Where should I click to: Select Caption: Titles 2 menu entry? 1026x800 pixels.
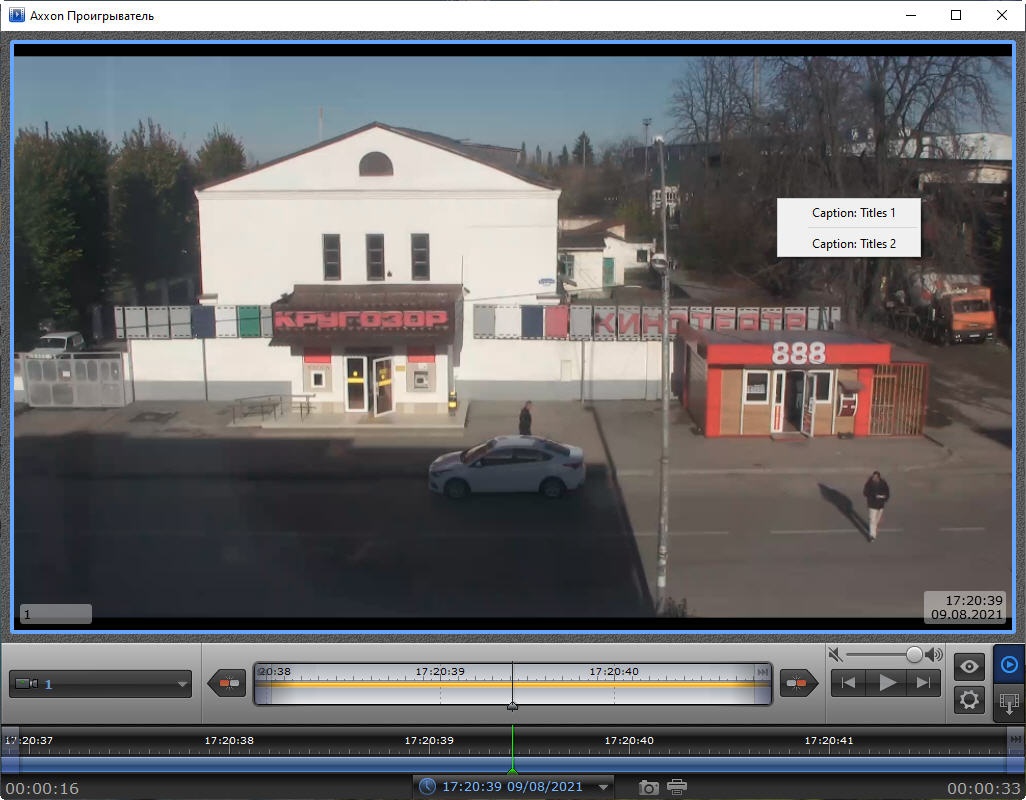(853, 244)
